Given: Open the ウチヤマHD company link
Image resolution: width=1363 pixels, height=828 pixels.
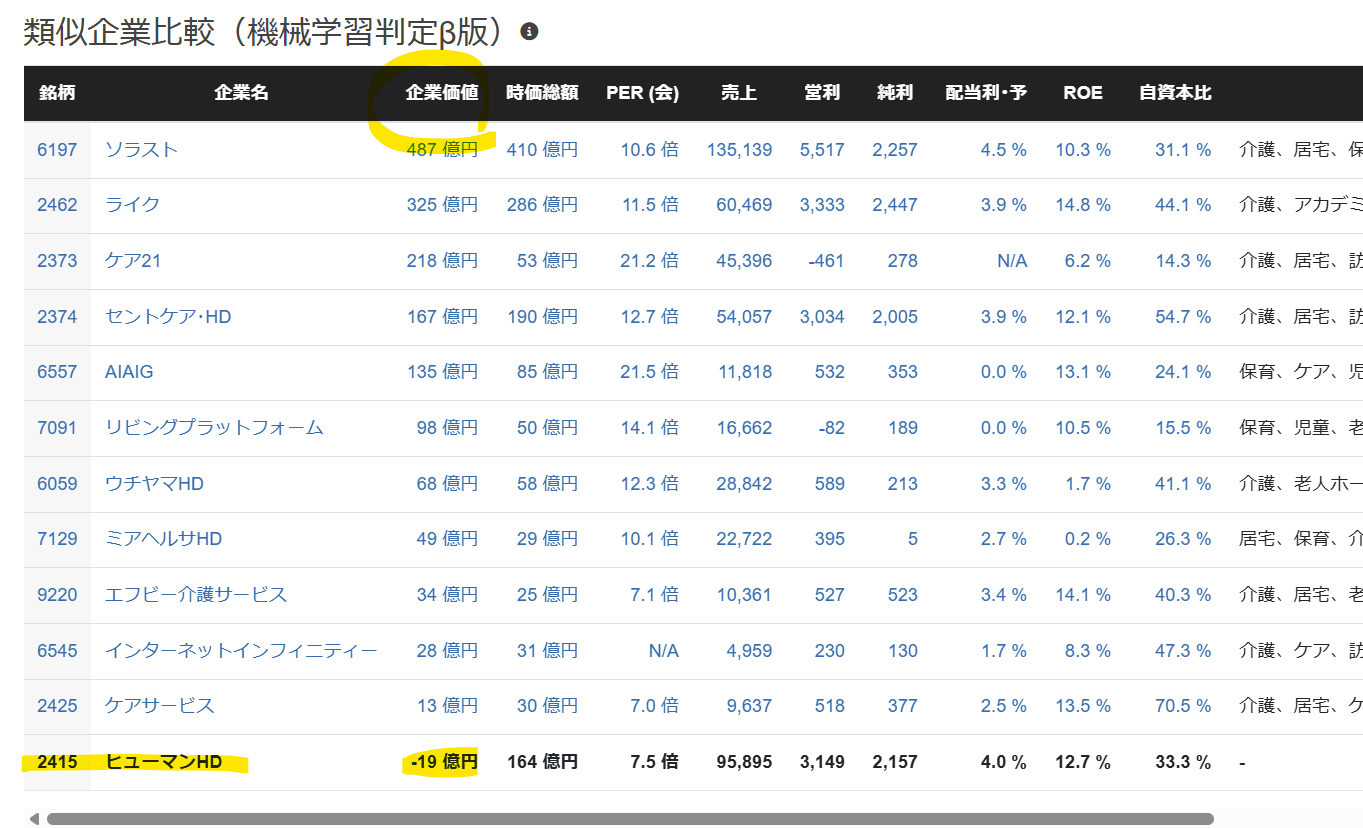Looking at the screenshot, I should tap(154, 484).
